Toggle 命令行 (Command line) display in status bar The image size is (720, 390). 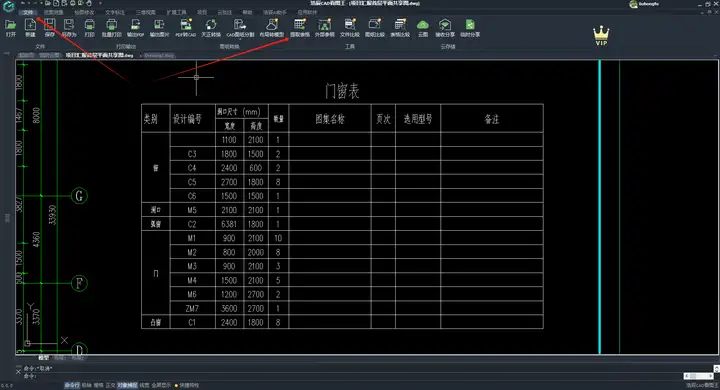[72, 385]
